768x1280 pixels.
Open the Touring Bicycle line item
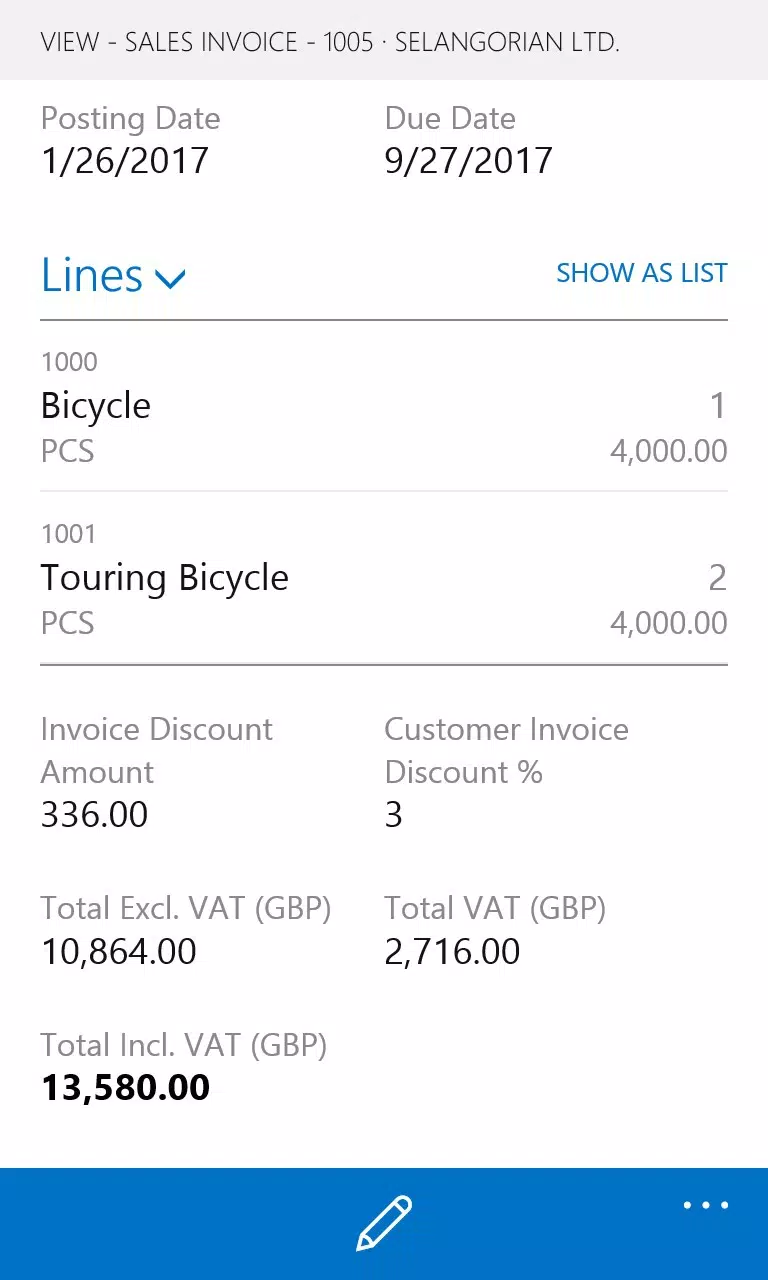click(384, 578)
